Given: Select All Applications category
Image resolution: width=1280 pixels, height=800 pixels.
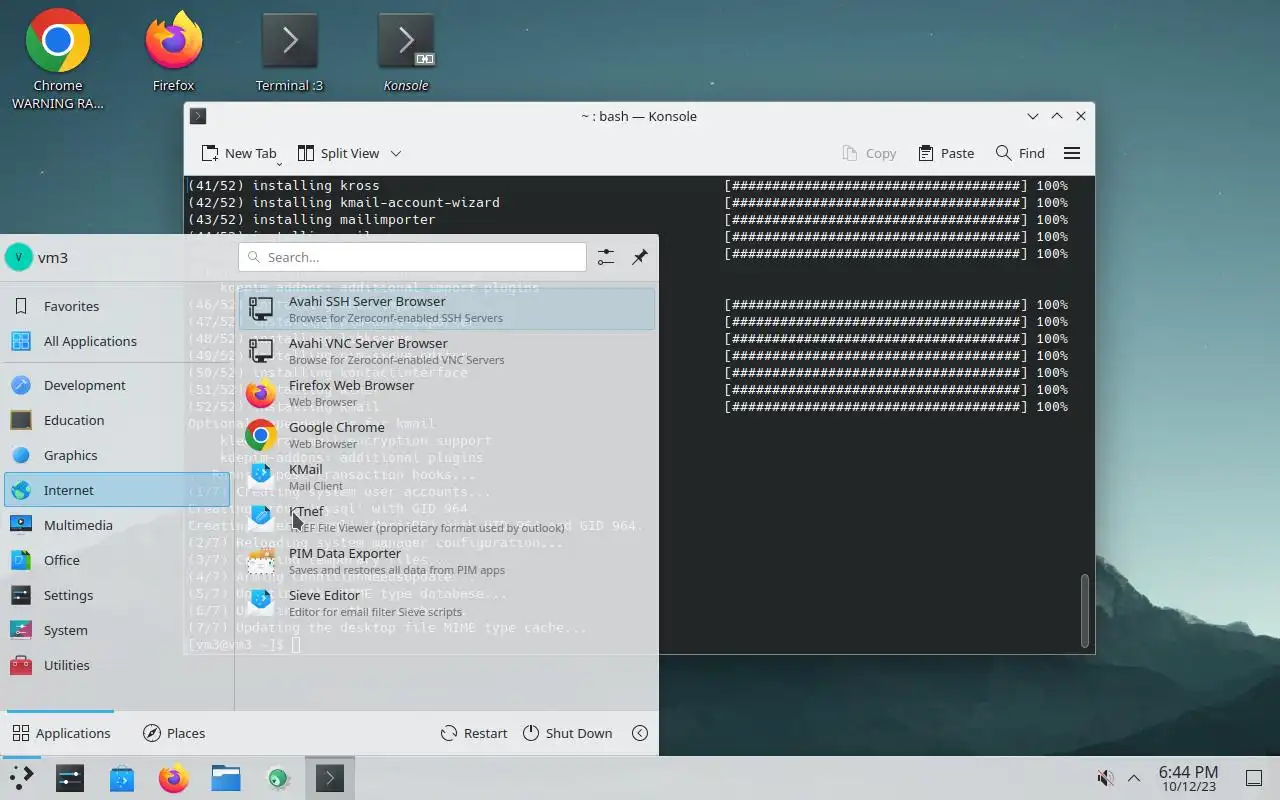Looking at the screenshot, I should pos(117,341).
